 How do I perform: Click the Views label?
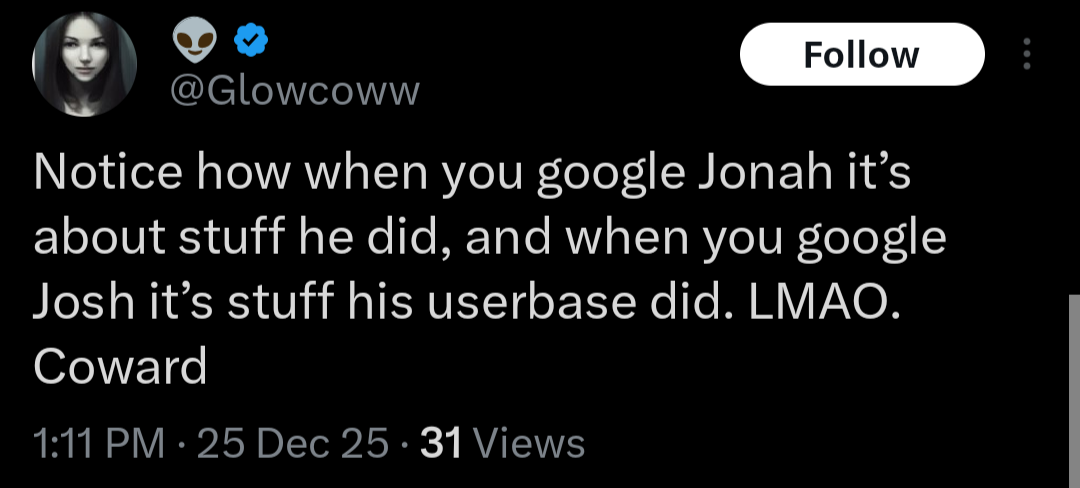click(528, 442)
